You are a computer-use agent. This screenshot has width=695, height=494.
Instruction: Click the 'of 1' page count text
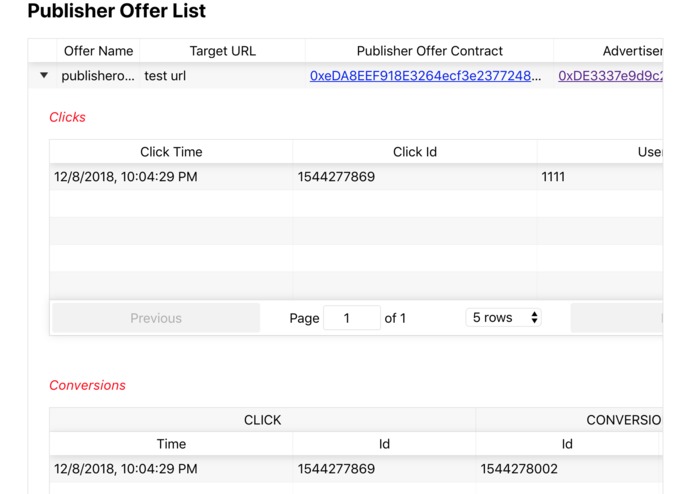click(395, 318)
